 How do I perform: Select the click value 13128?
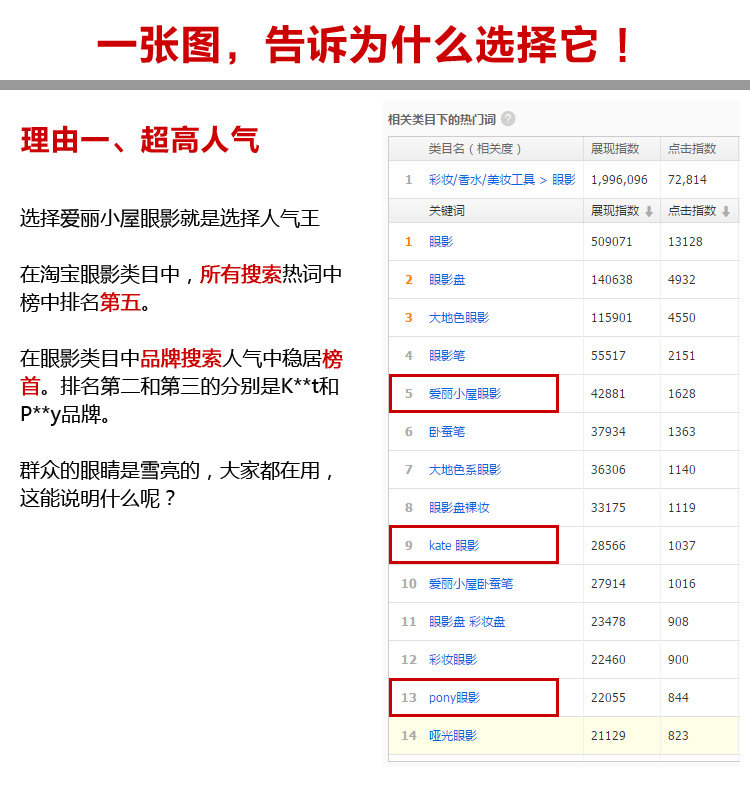tap(685, 242)
